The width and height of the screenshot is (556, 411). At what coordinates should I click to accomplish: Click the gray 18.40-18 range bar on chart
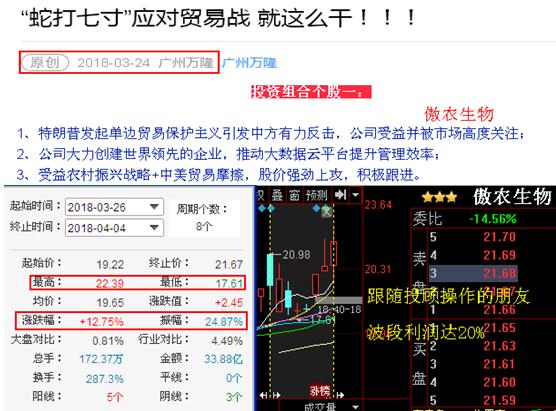[338, 300]
